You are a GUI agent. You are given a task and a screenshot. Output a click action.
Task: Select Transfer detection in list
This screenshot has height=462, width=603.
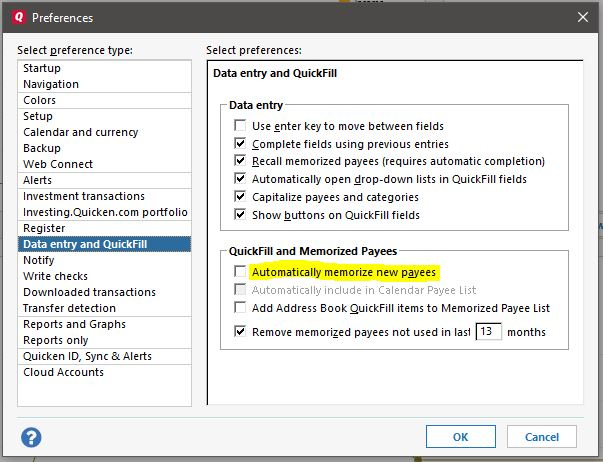104,308
